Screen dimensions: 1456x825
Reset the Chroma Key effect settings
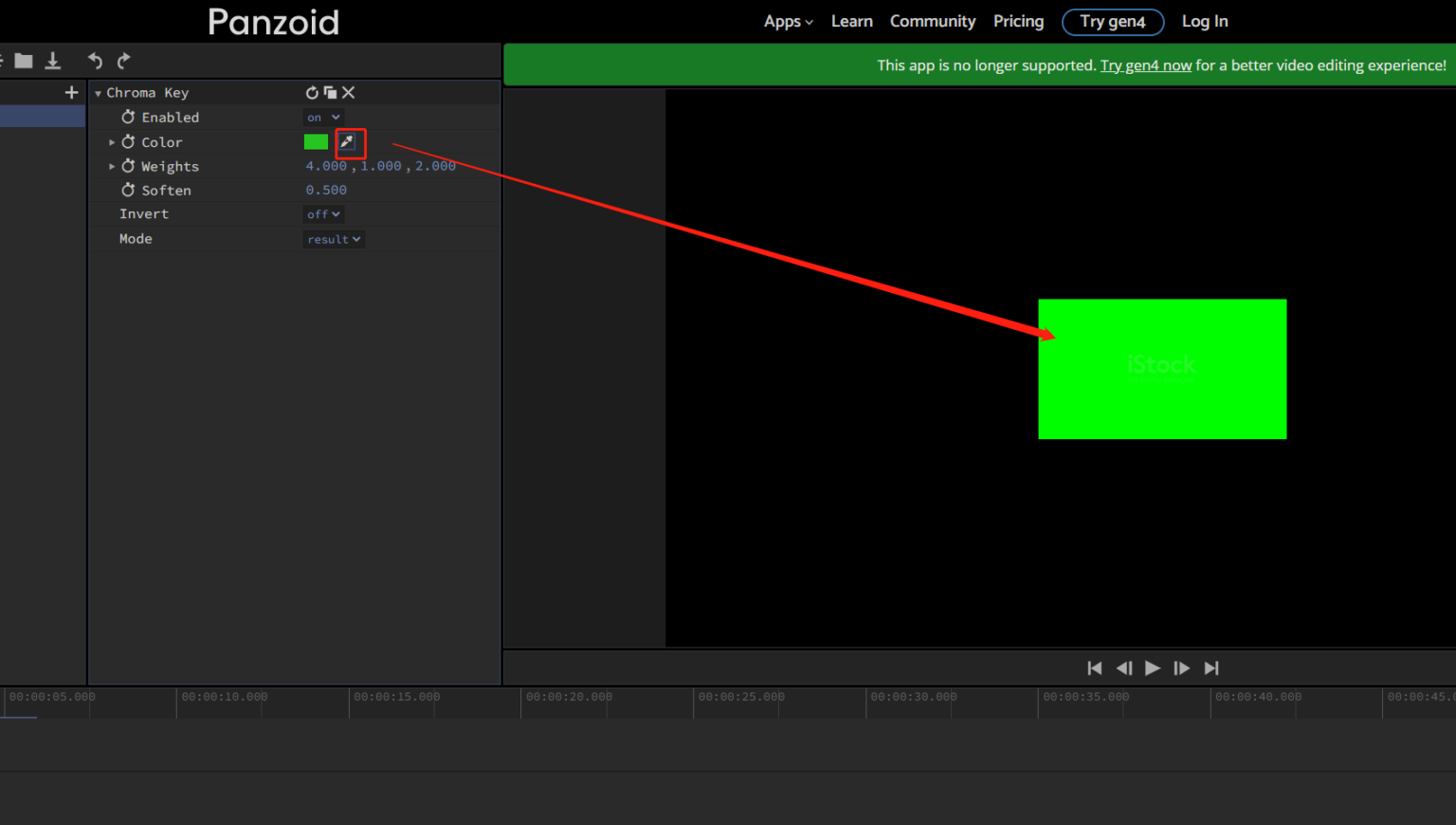click(312, 92)
